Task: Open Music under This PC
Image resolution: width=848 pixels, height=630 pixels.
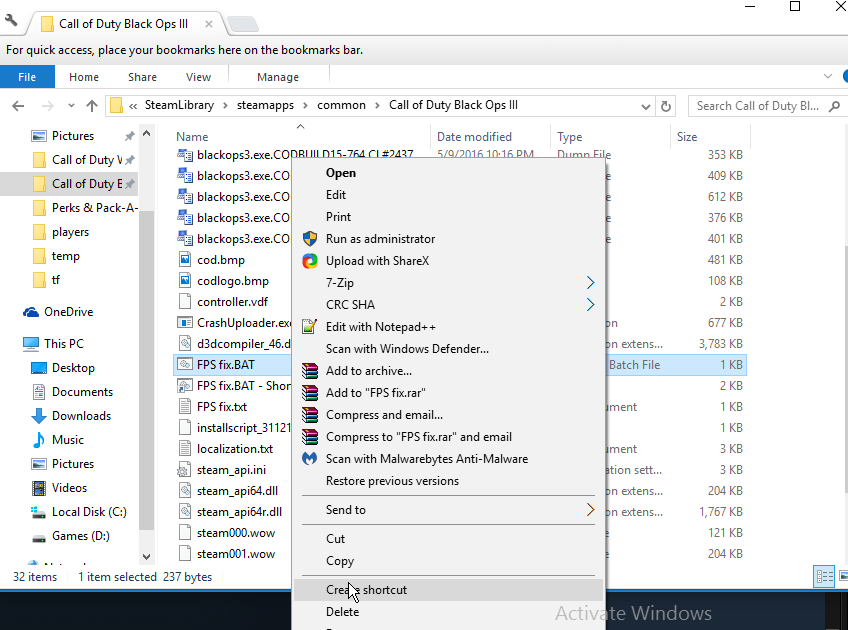Action: pos(68,440)
